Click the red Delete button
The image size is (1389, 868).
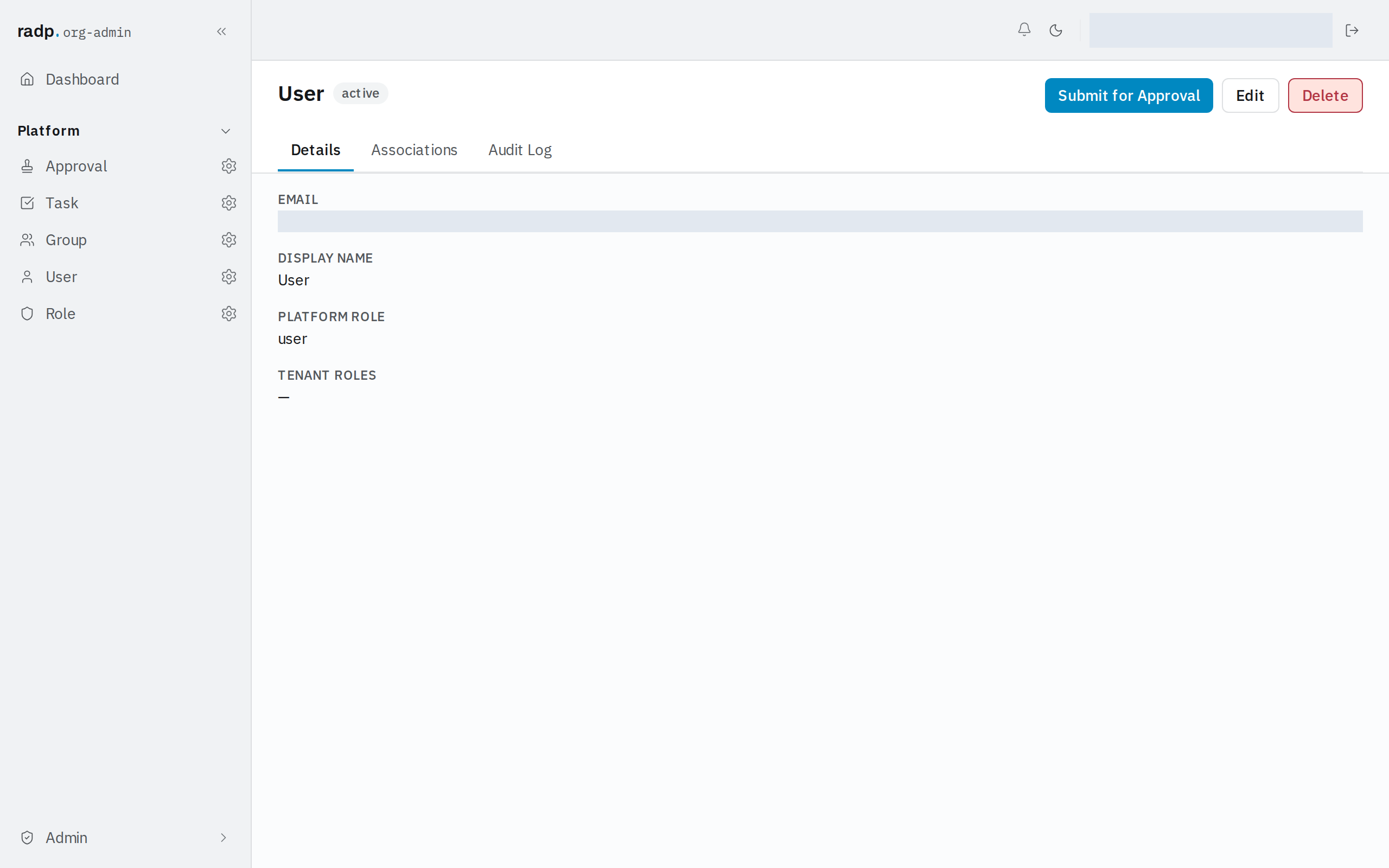pos(1325,95)
